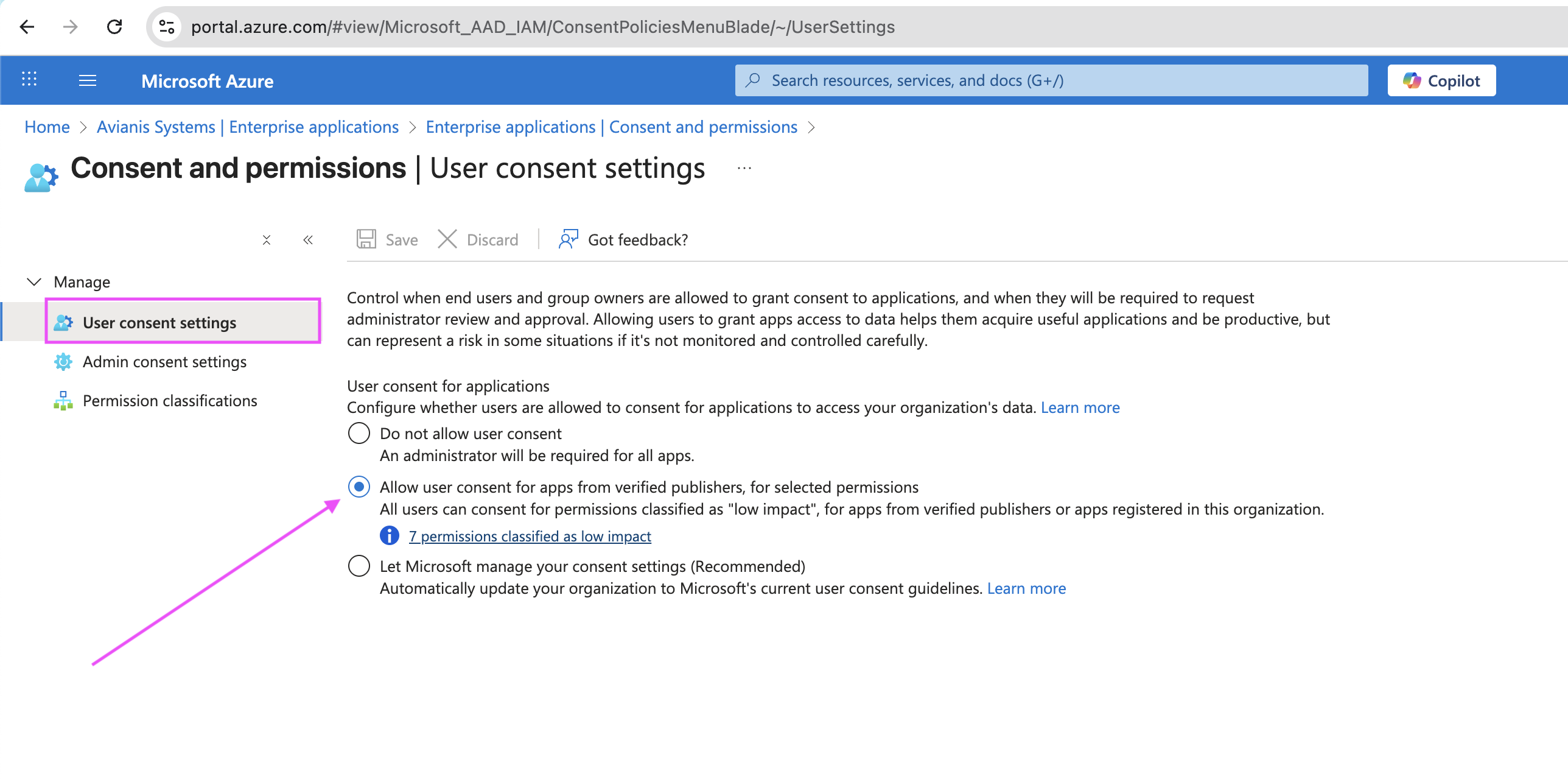
Task: Select Allow user consent for verified publishers
Action: tap(359, 487)
